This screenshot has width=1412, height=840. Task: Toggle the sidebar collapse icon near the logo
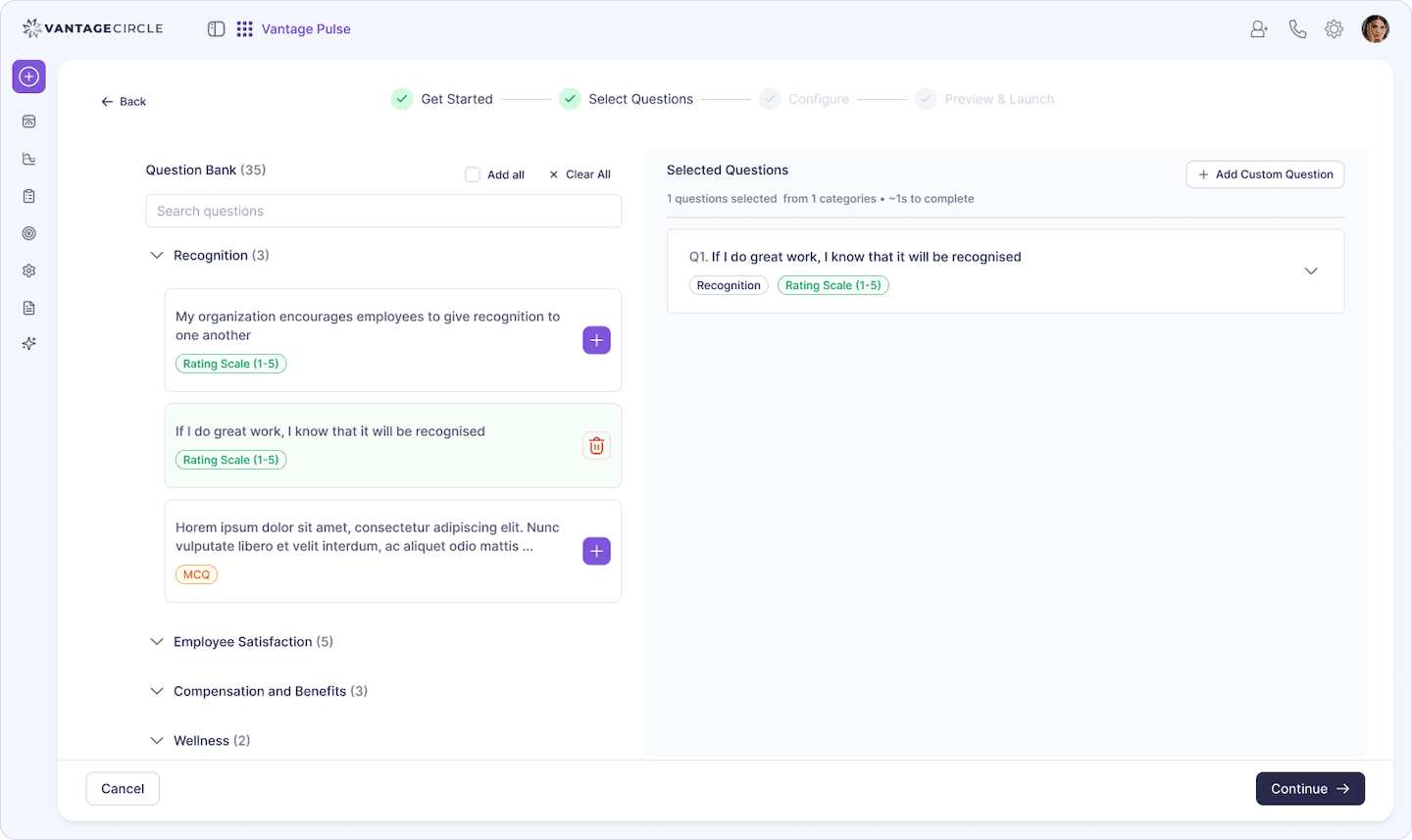click(x=216, y=28)
